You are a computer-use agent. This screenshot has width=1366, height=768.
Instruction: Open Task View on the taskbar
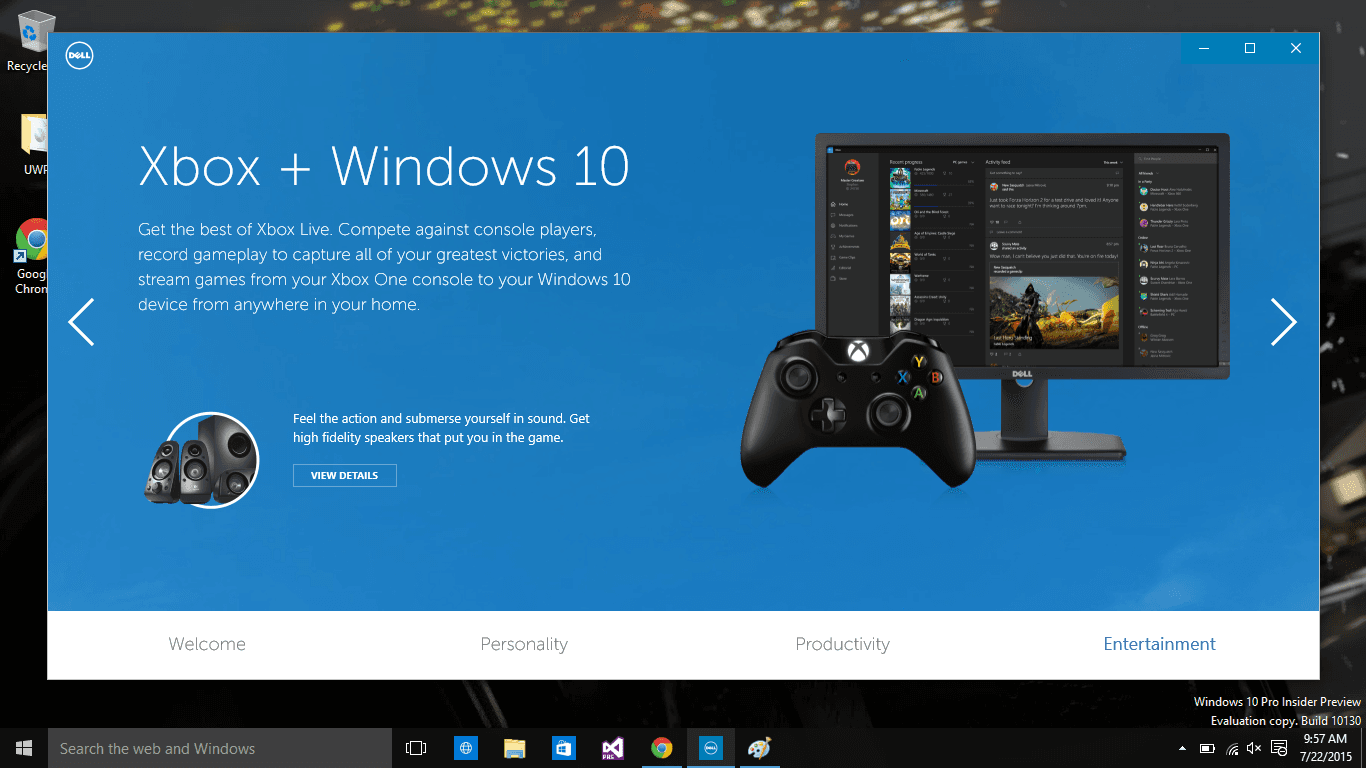coord(415,747)
